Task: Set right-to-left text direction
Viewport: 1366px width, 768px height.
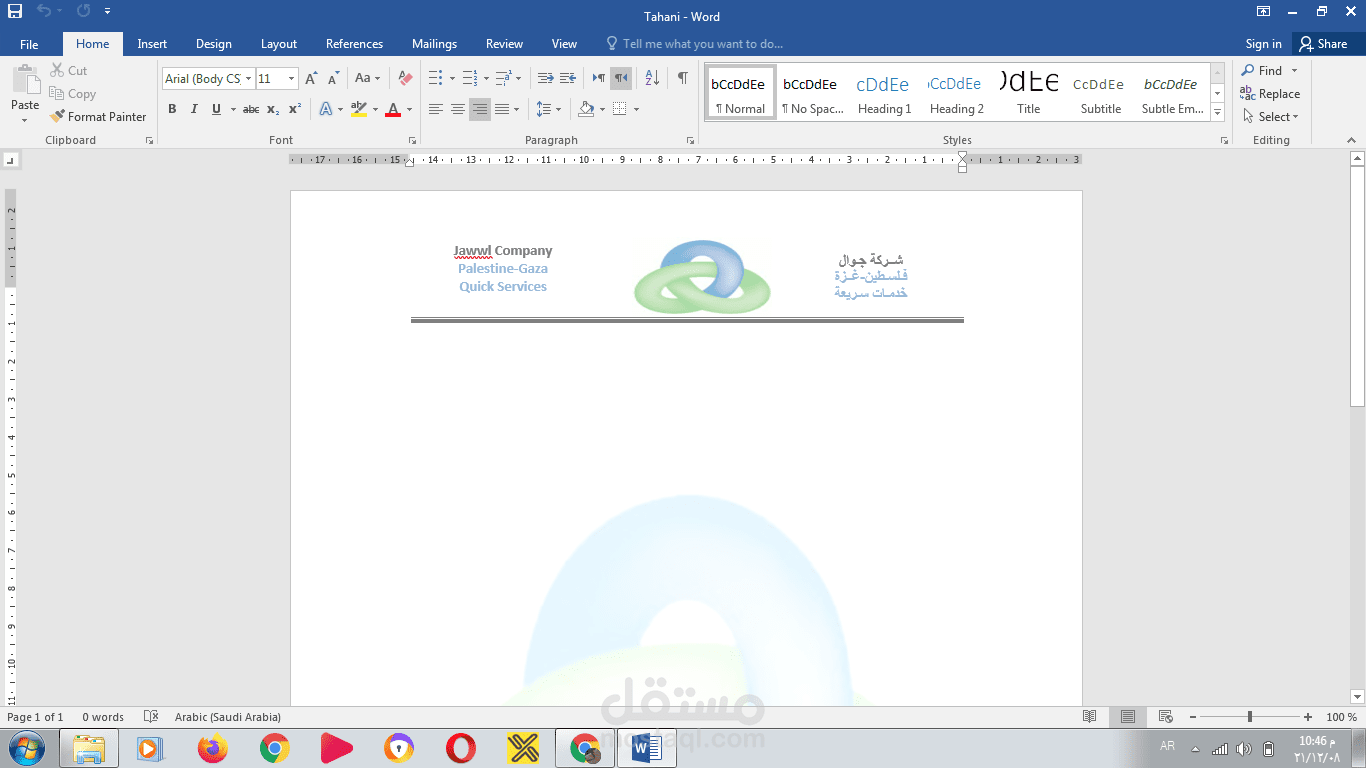Action: (621, 78)
